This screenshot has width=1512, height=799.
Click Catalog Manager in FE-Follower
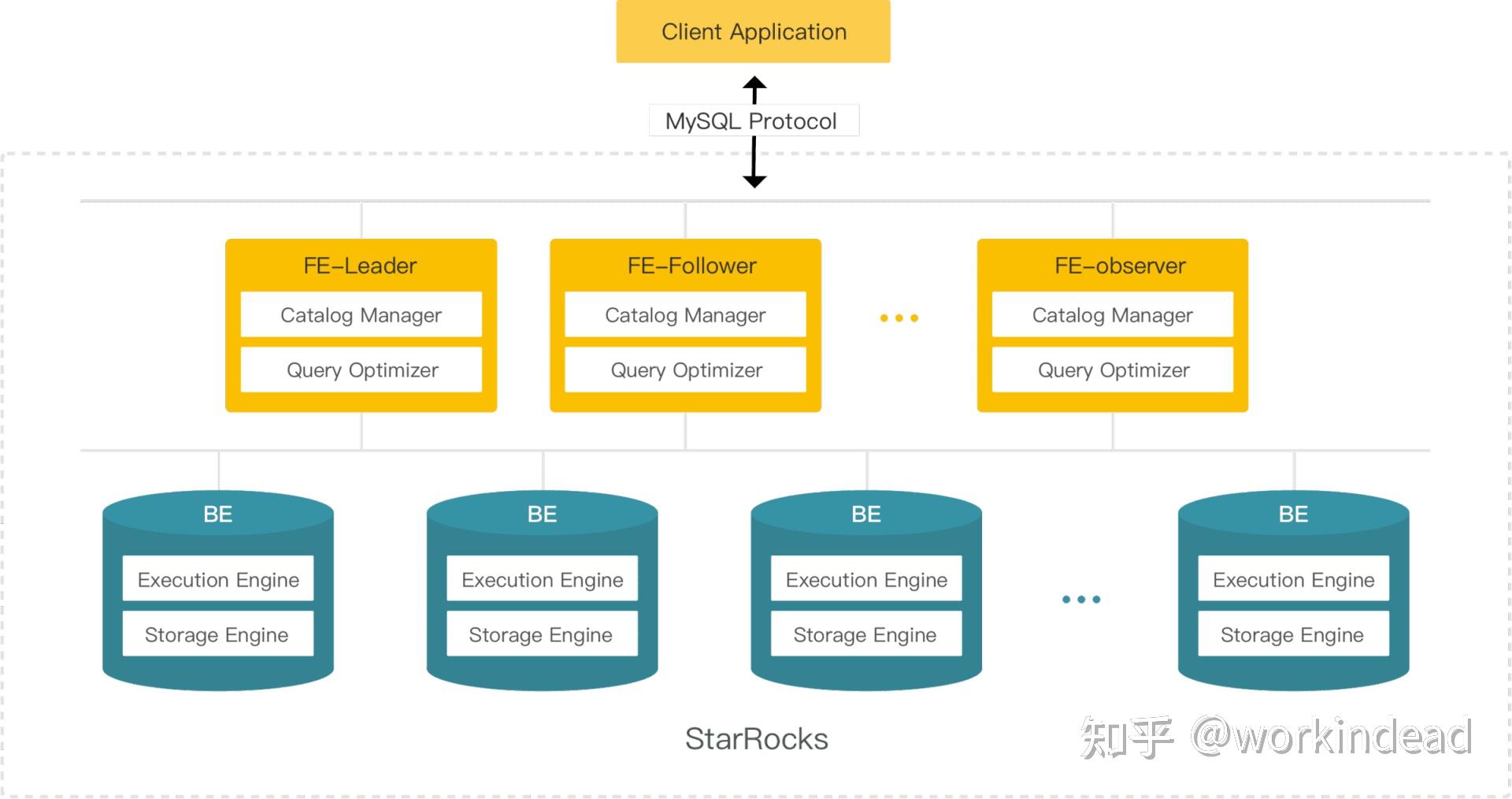point(685,314)
